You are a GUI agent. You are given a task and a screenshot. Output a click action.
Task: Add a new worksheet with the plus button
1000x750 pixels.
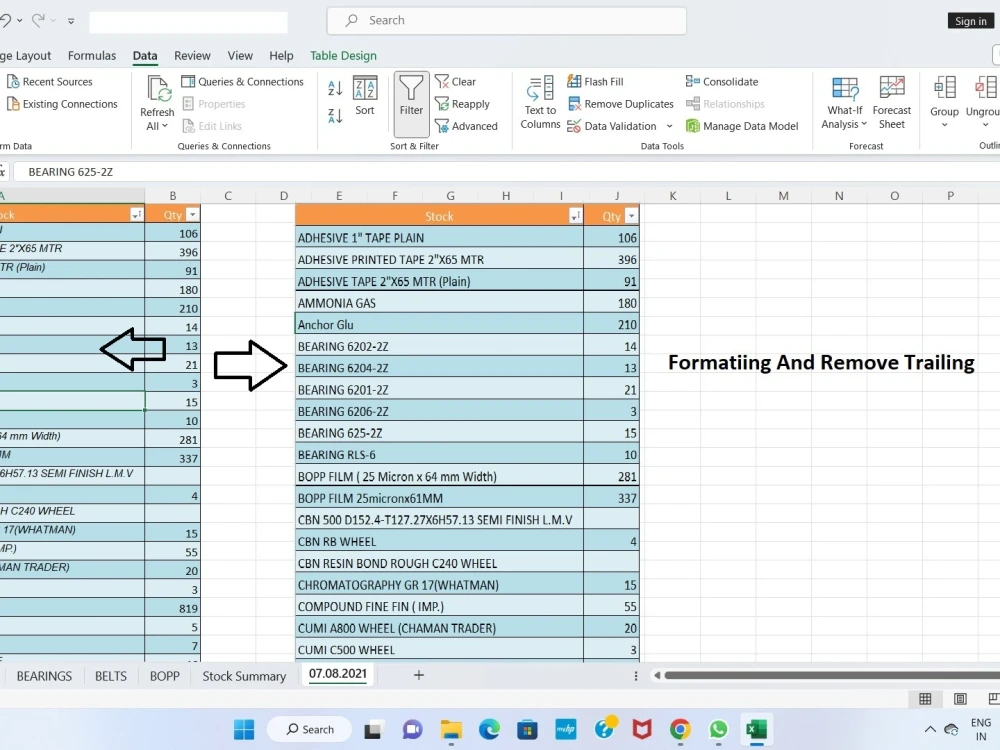tap(418, 675)
